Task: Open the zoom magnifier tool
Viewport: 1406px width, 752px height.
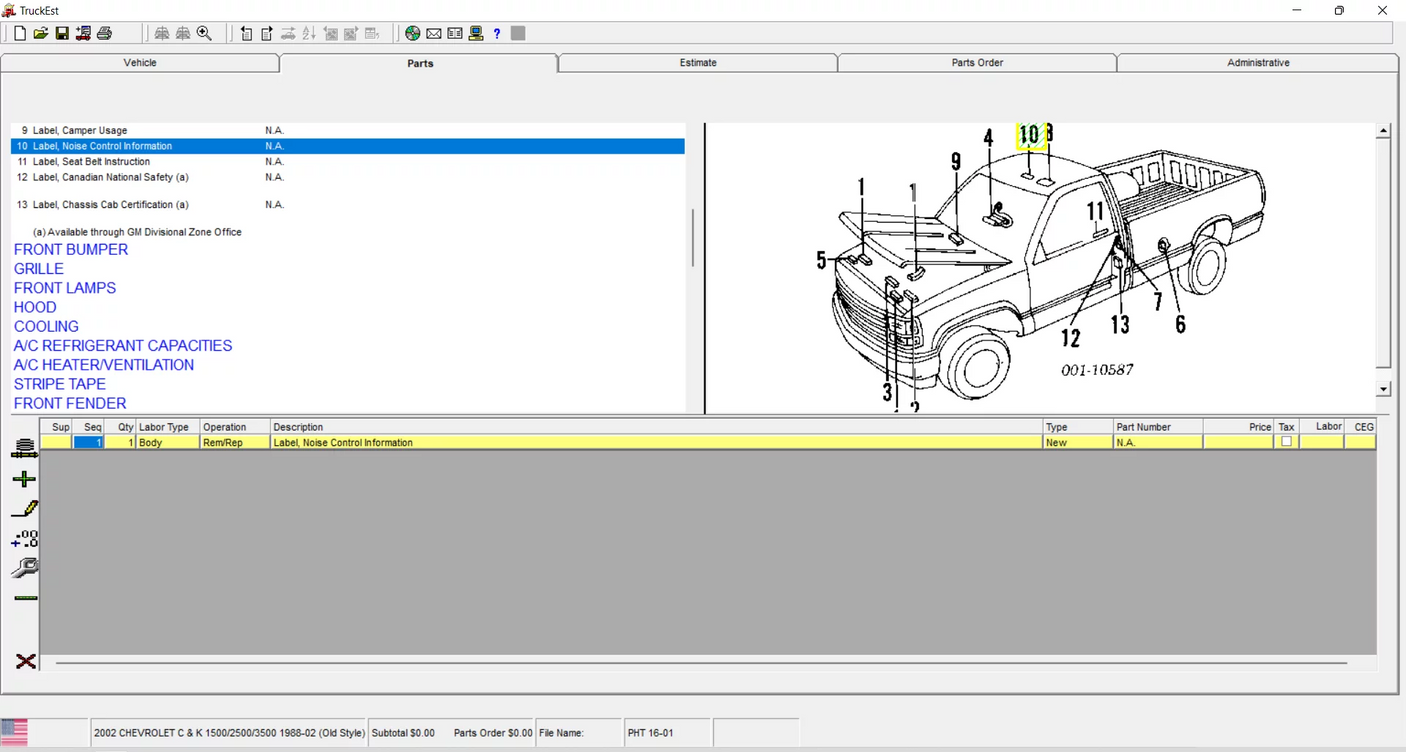Action: (x=204, y=33)
